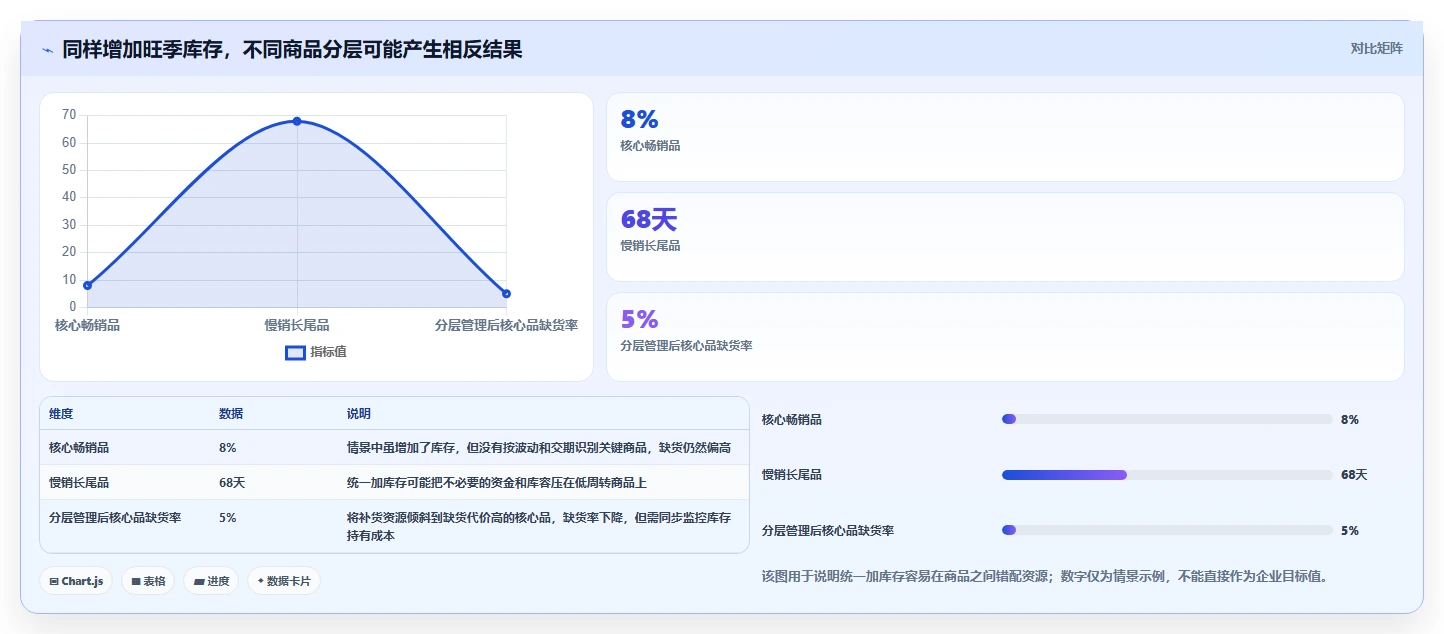Click the chart point for 核心畅销品
Image resolution: width=1444 pixels, height=634 pixels.
(x=88, y=285)
